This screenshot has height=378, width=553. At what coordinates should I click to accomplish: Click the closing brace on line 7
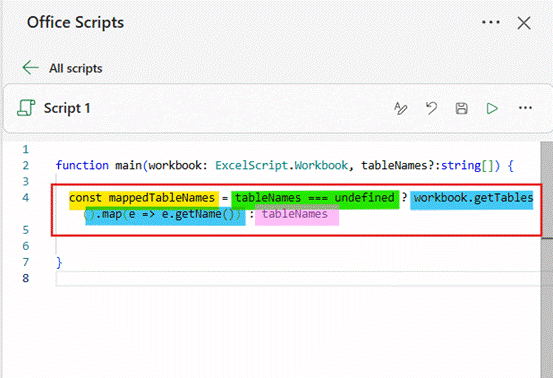click(59, 262)
